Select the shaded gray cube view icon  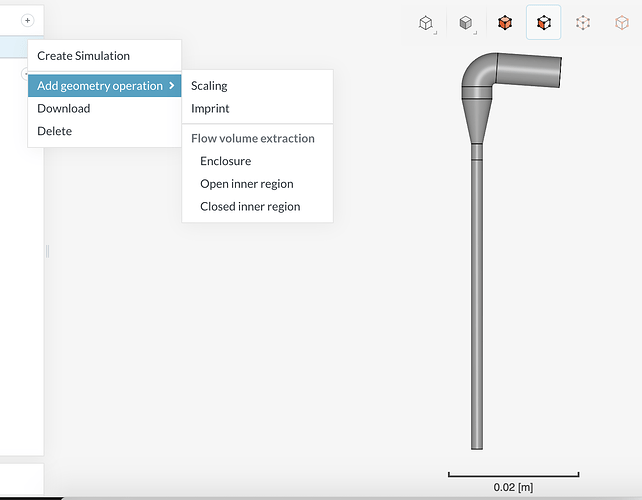466,23
